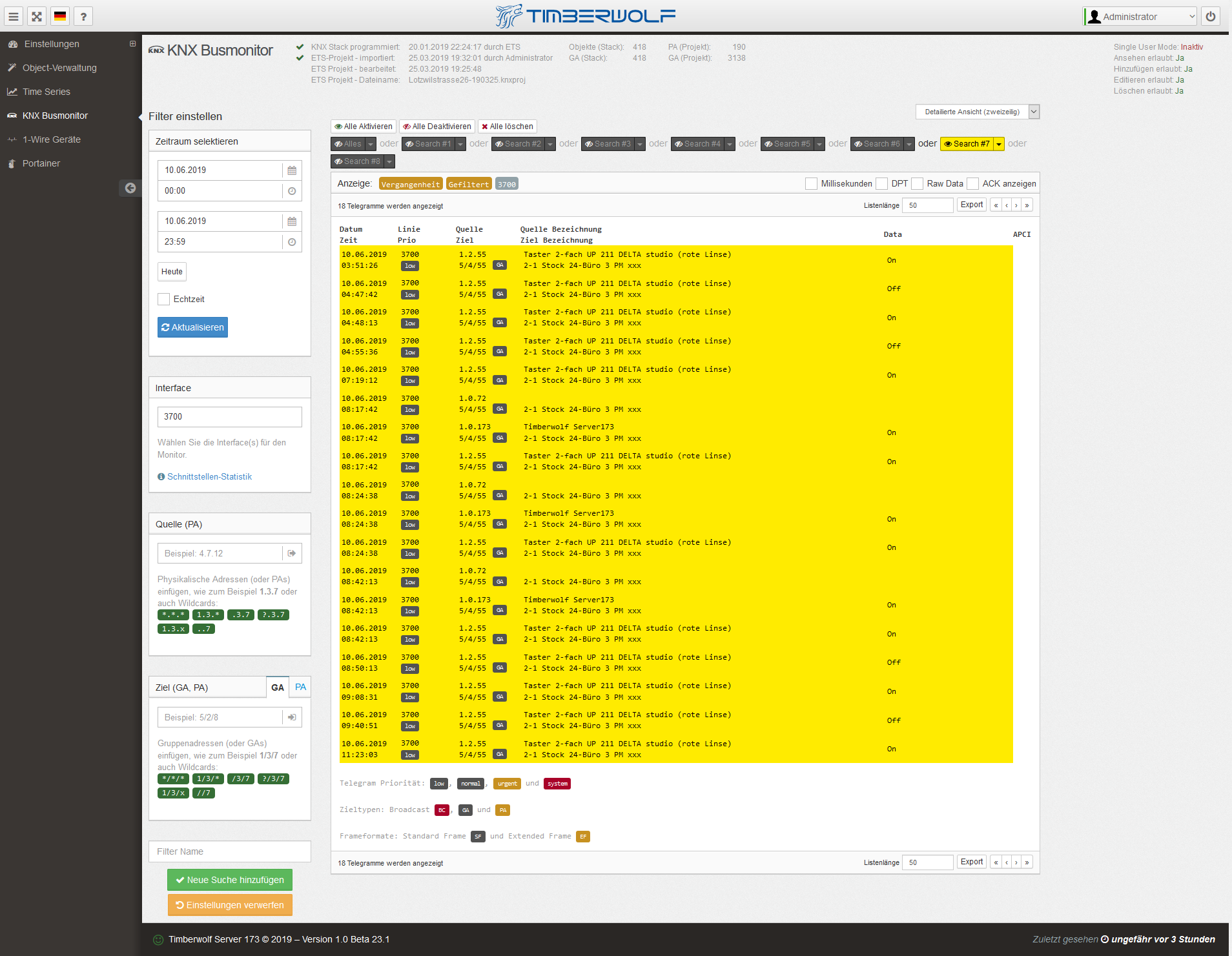Toggle visibility of Search #1 filter
Viewport: 1232px width, 956px height.
point(429,144)
